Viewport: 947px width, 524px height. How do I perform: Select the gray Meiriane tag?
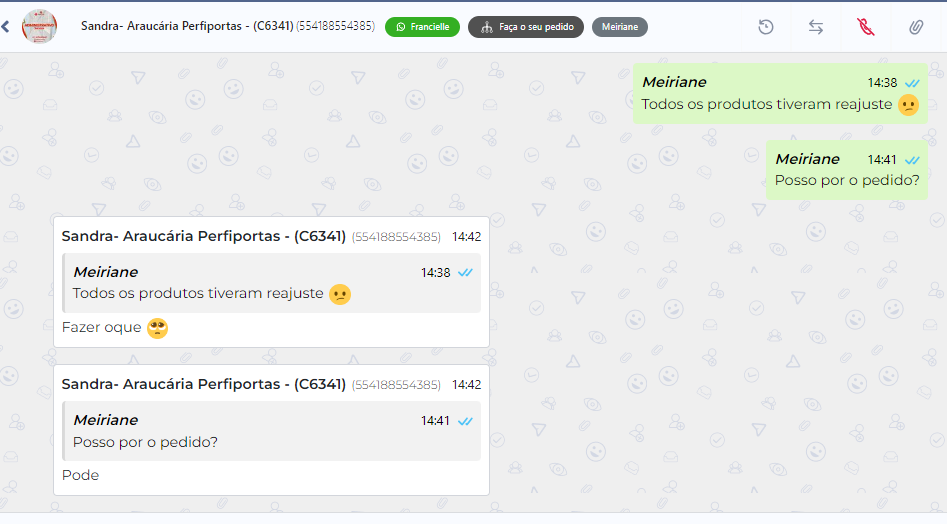tap(620, 27)
